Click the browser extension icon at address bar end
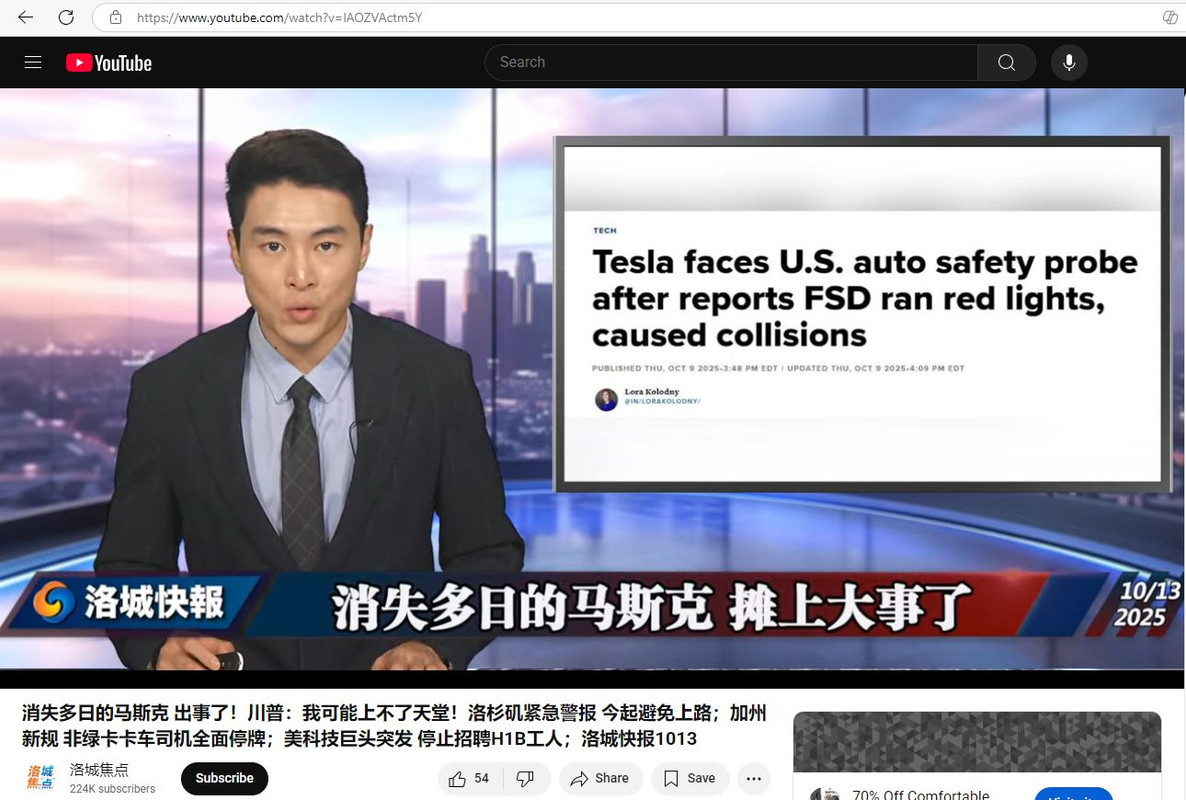The width and height of the screenshot is (1186, 800). [x=1169, y=17]
